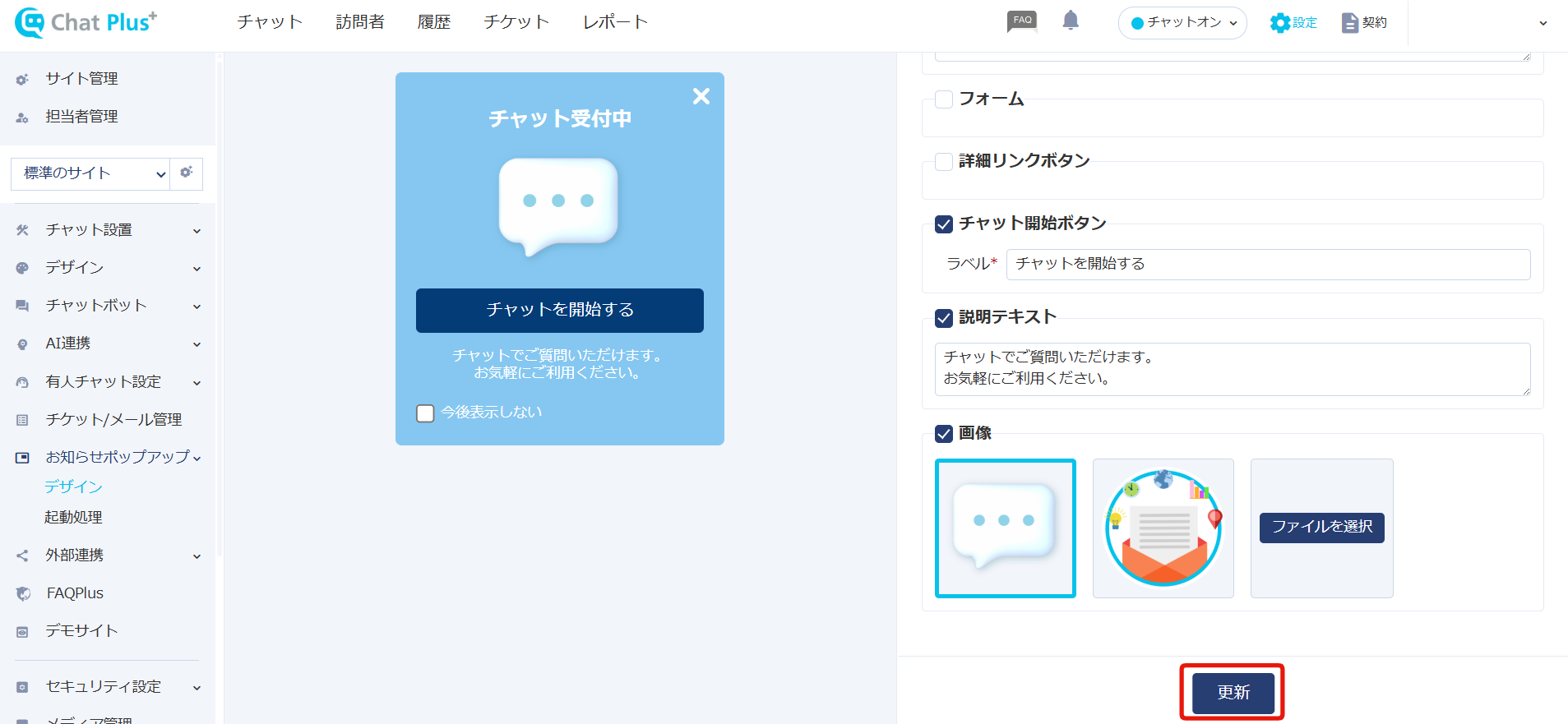
Task: Click the AI連携 bulb icon
Action: pos(22,344)
